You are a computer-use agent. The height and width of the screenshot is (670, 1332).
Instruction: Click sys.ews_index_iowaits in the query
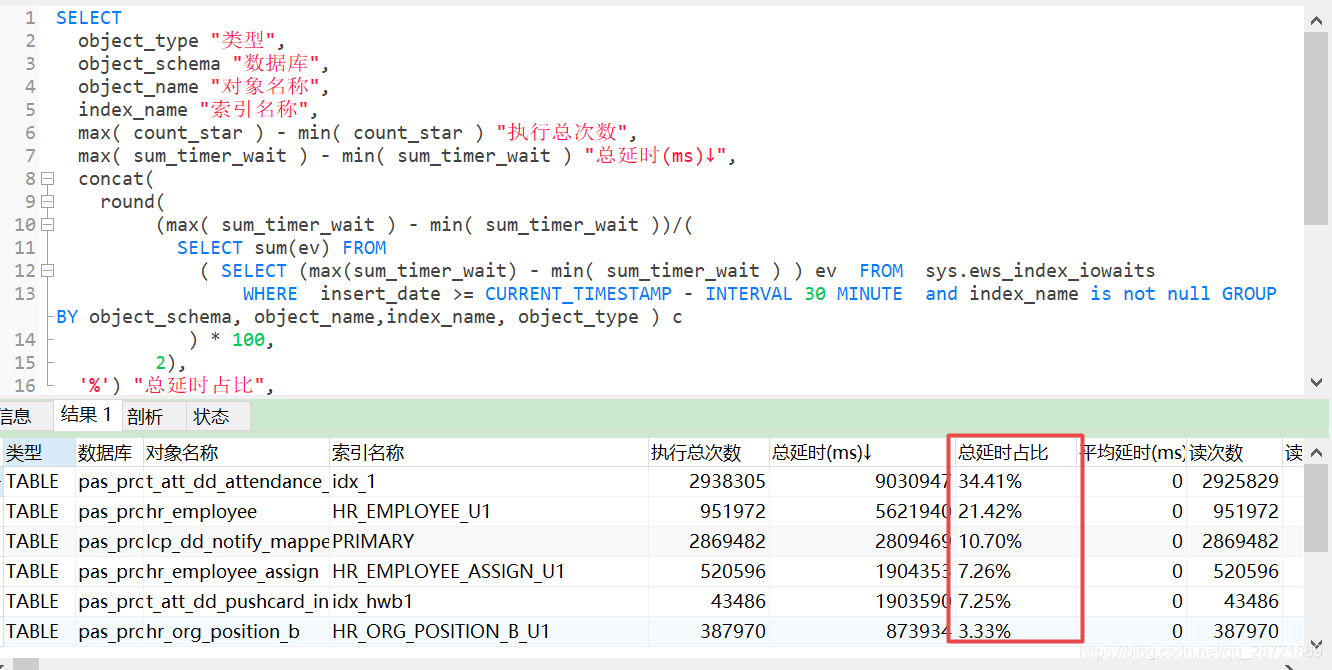click(x=1040, y=271)
